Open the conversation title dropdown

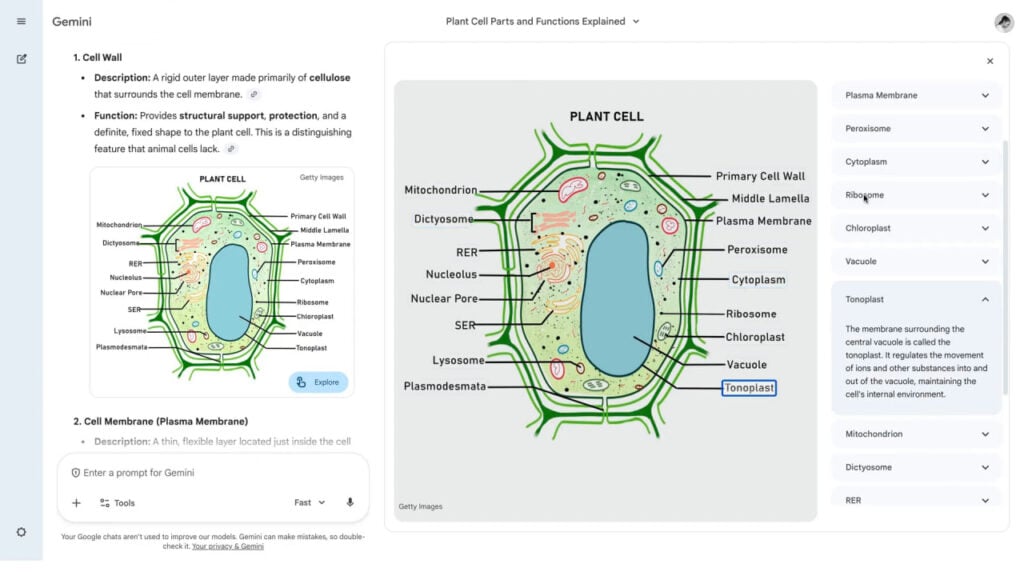[636, 21]
